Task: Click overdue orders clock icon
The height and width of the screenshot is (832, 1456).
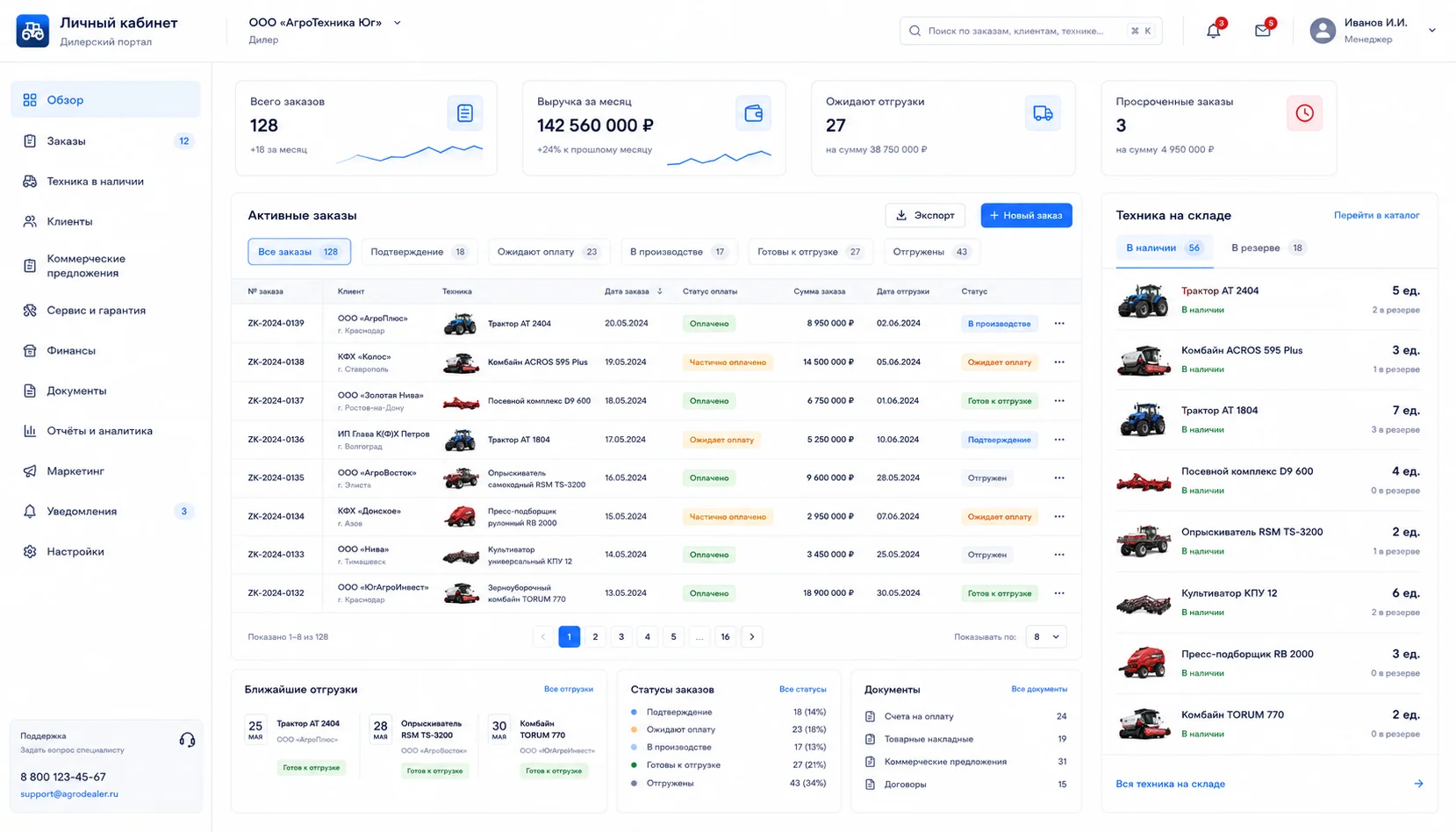Action: click(1304, 113)
